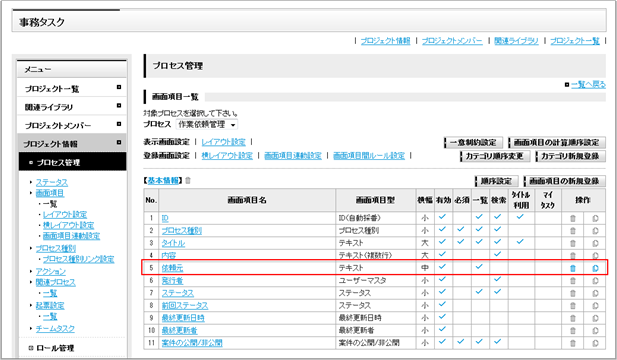This screenshot has width=617, height=360.
Task: Click ユーザーマスタ type cell
Action: tap(376, 281)
